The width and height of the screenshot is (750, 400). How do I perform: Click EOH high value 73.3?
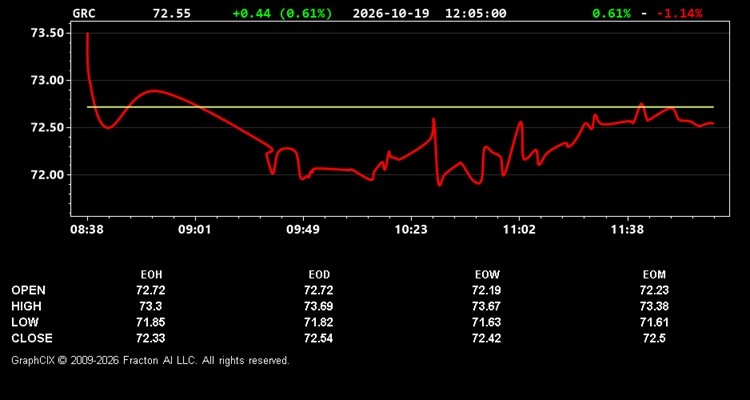click(151, 306)
